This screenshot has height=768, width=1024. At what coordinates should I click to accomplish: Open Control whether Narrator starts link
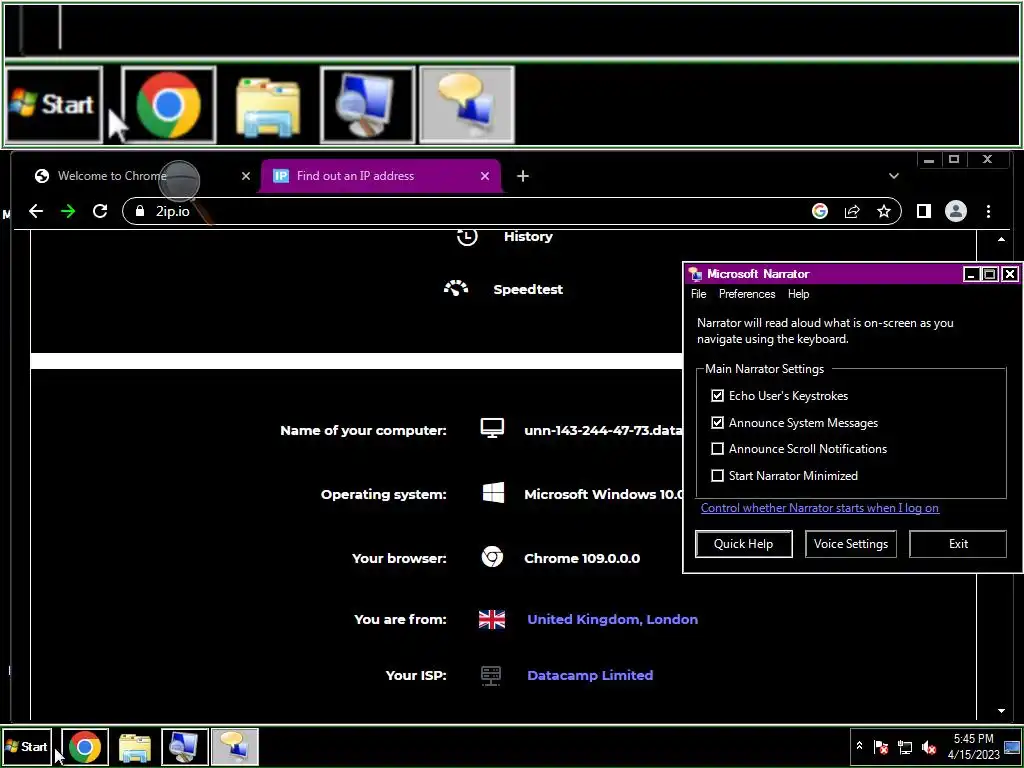point(820,507)
